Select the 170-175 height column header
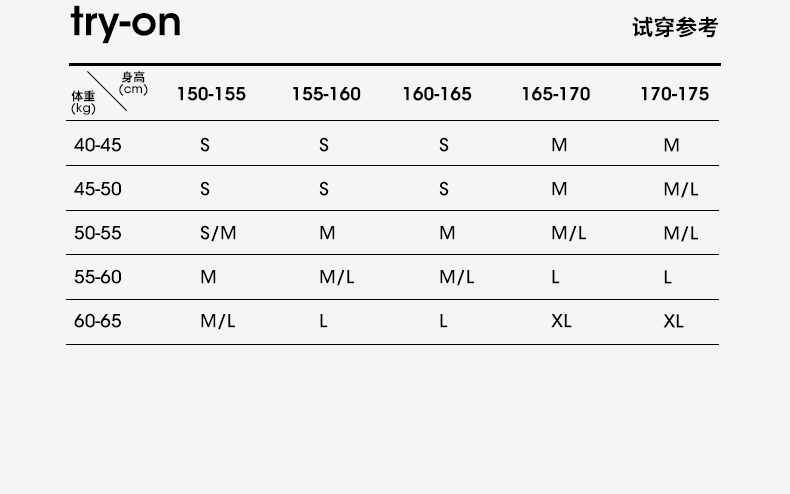The image size is (790, 494). tap(674, 94)
